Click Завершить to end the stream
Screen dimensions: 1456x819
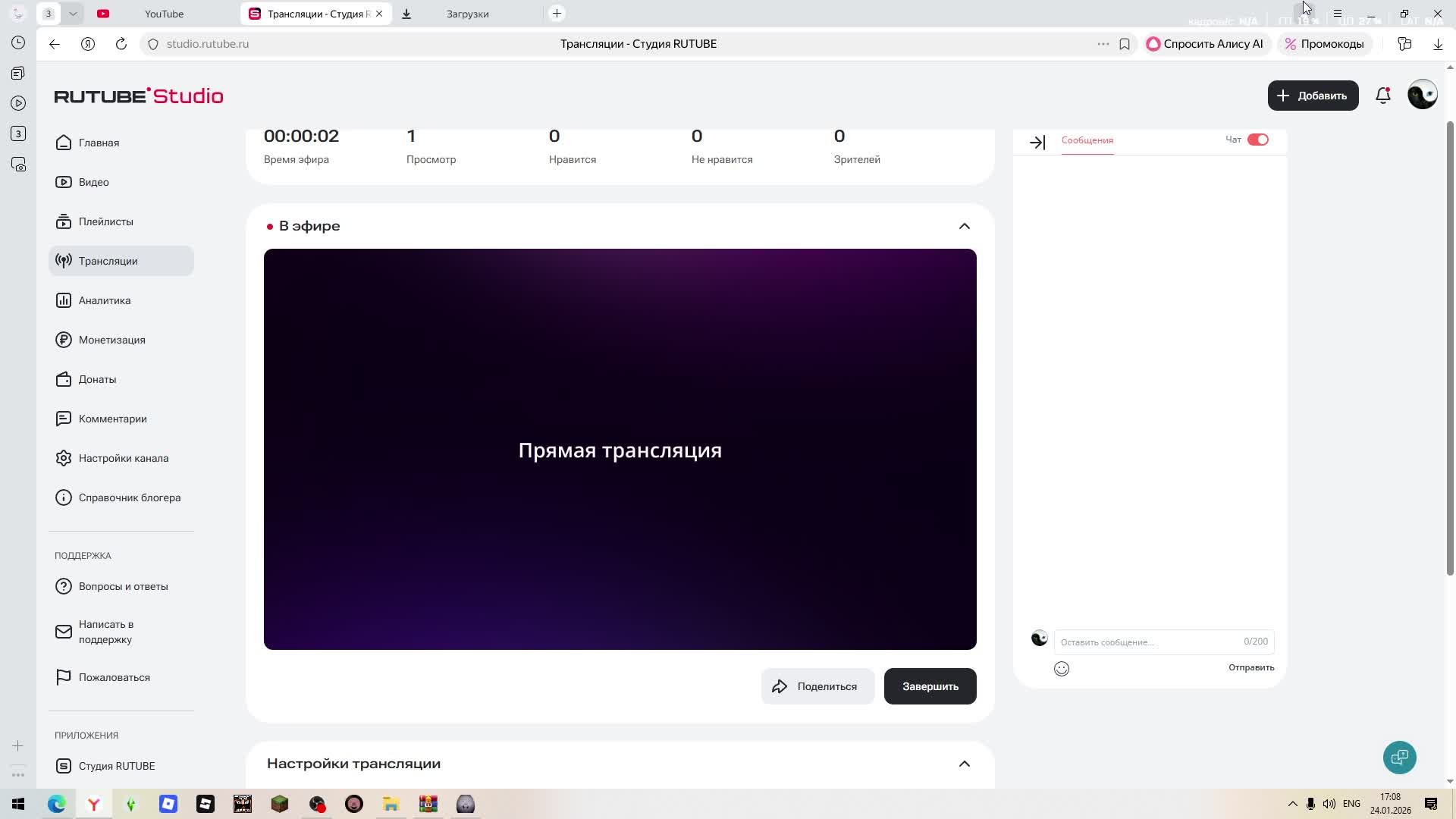pyautogui.click(x=930, y=686)
